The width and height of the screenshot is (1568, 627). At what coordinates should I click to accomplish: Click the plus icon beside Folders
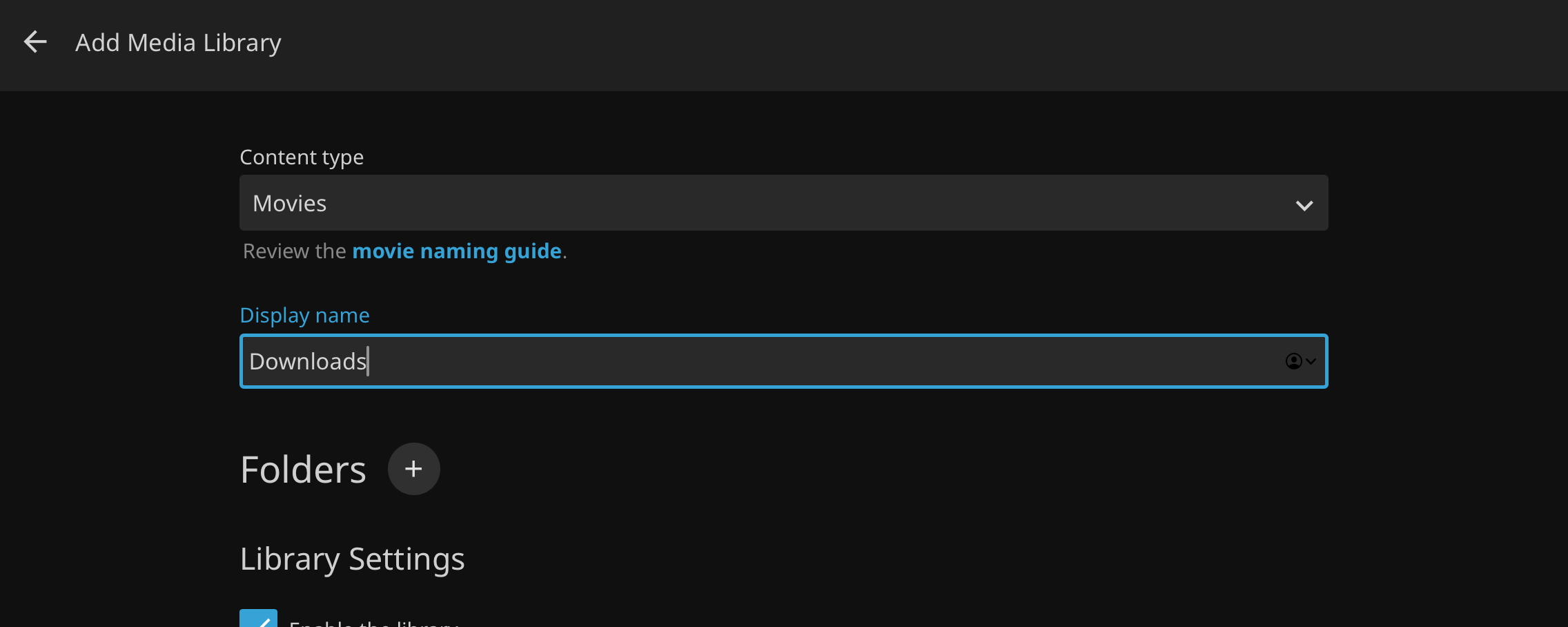(413, 469)
